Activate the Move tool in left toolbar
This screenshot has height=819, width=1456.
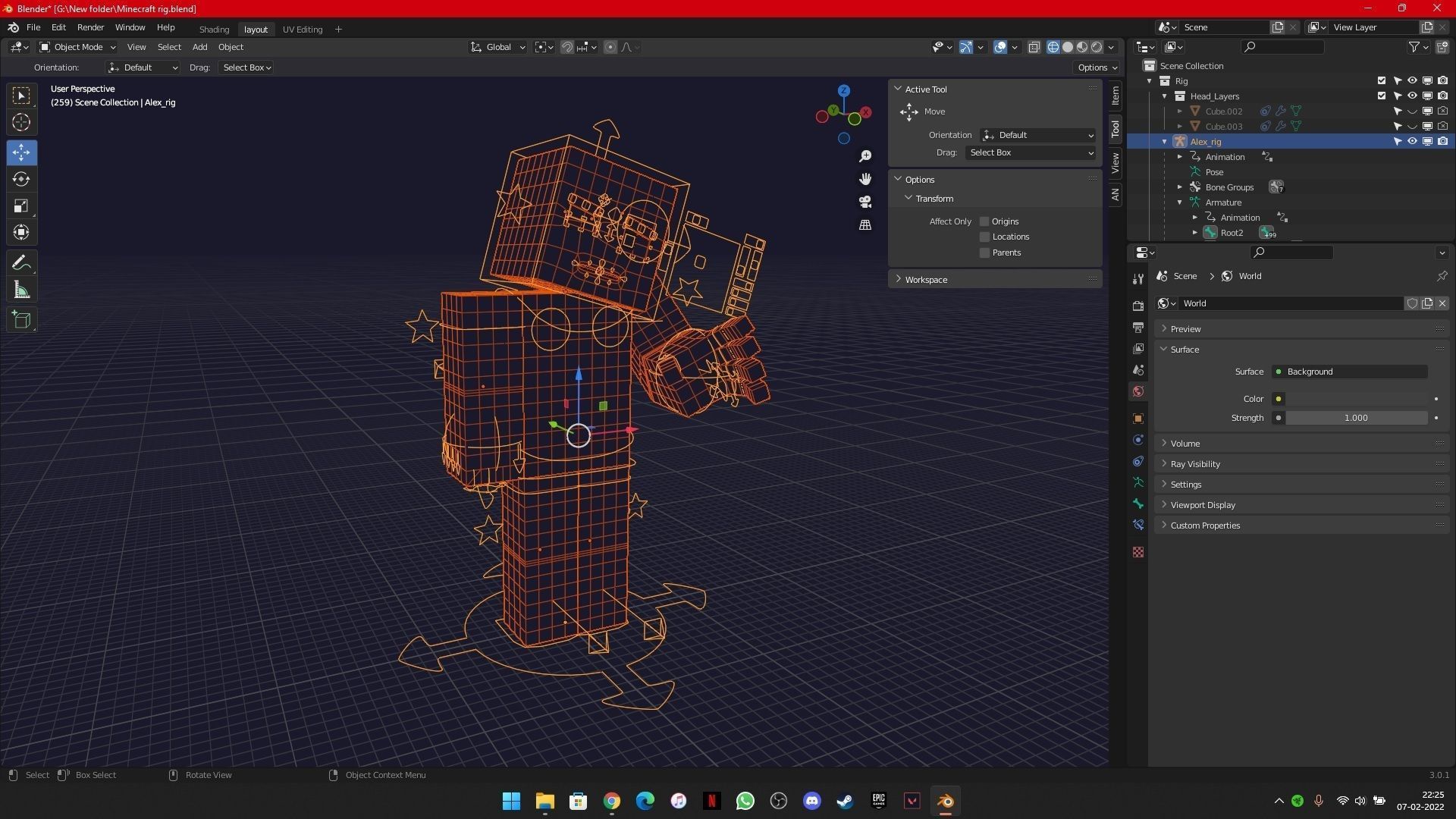point(21,152)
